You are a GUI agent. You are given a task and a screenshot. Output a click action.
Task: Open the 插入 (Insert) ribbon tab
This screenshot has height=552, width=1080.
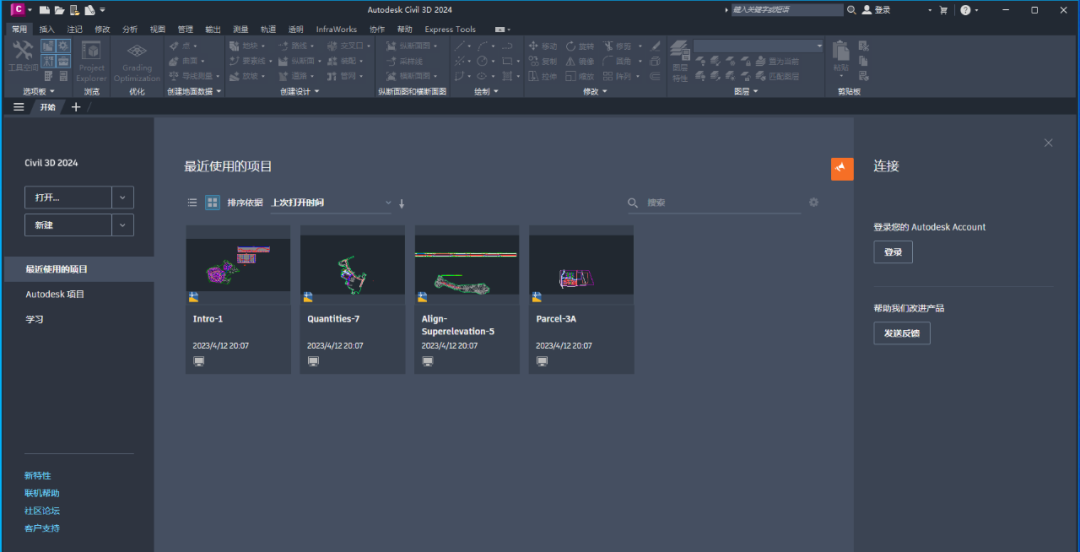pyautogui.click(x=47, y=29)
